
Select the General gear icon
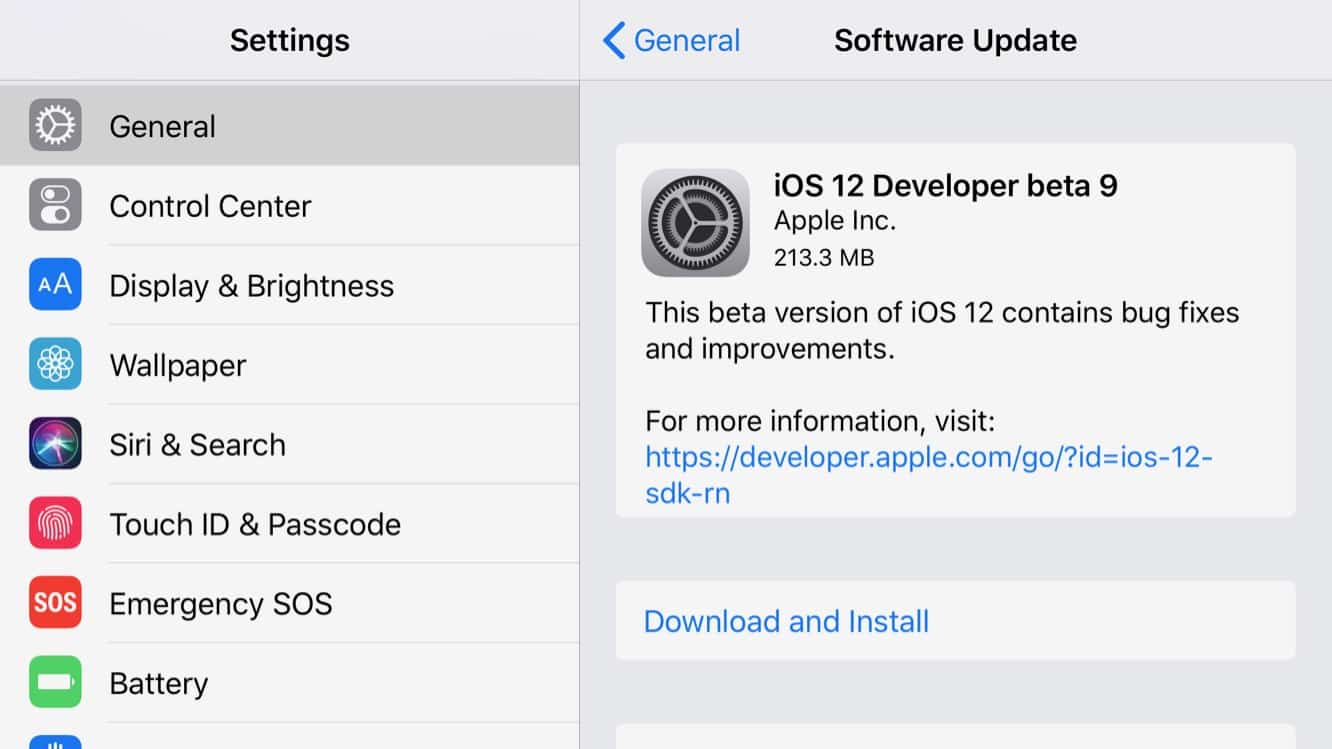pyautogui.click(x=55, y=125)
